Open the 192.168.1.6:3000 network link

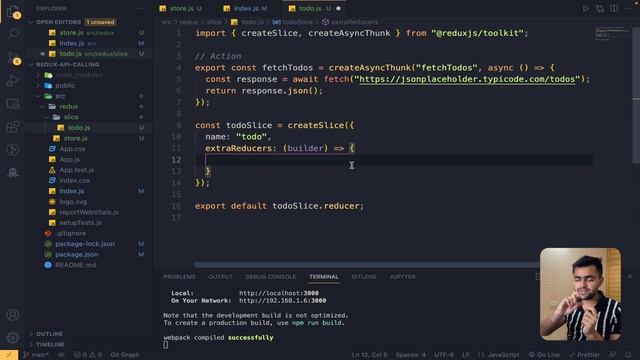pyautogui.click(x=282, y=300)
